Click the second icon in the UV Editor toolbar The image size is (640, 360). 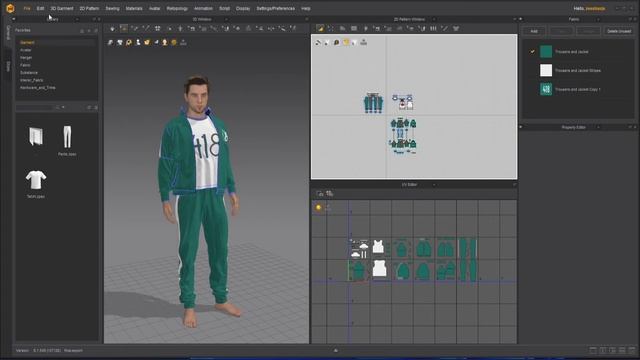(x=329, y=193)
